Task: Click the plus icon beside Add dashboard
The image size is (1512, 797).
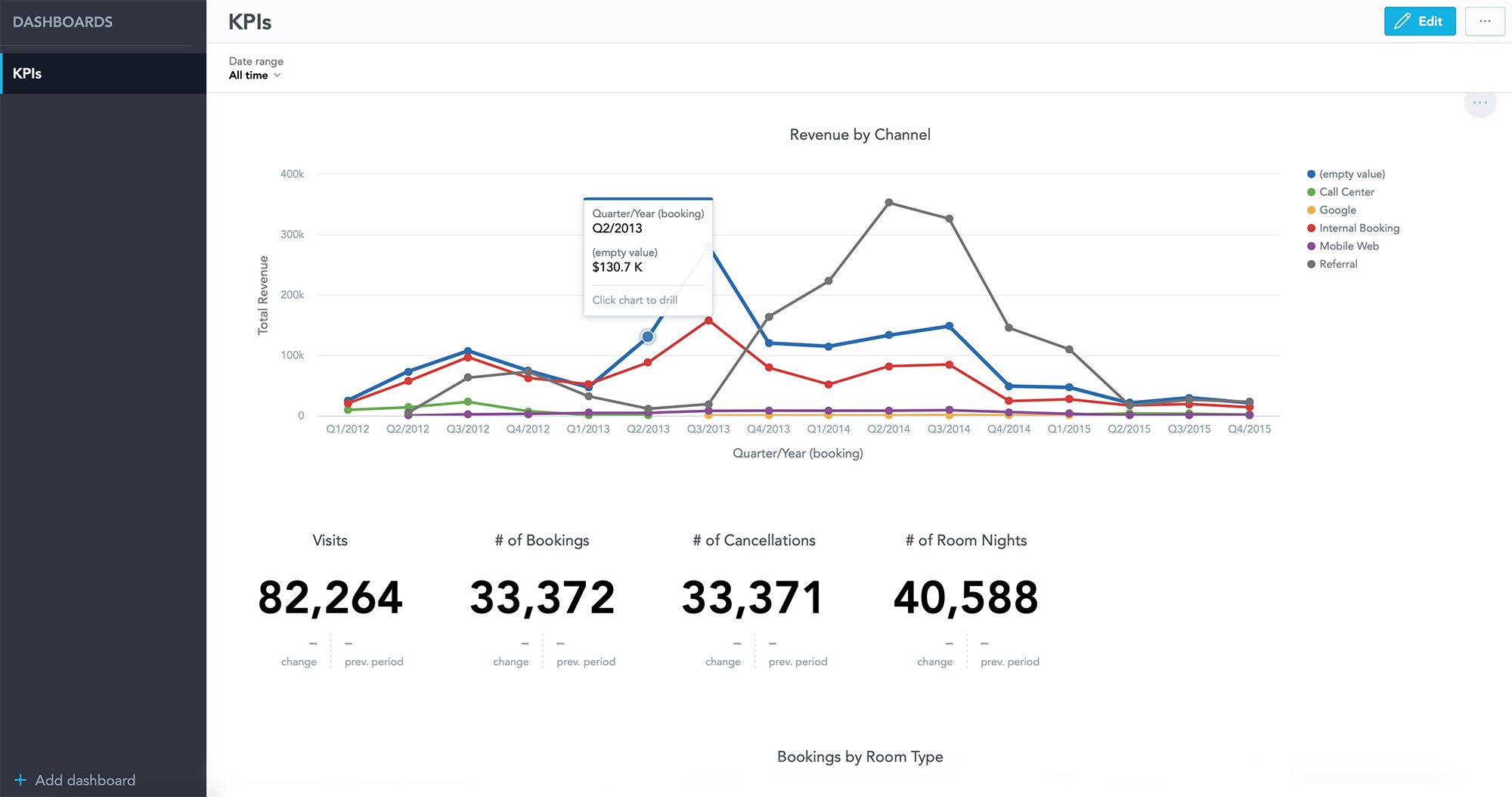Action: [22, 780]
